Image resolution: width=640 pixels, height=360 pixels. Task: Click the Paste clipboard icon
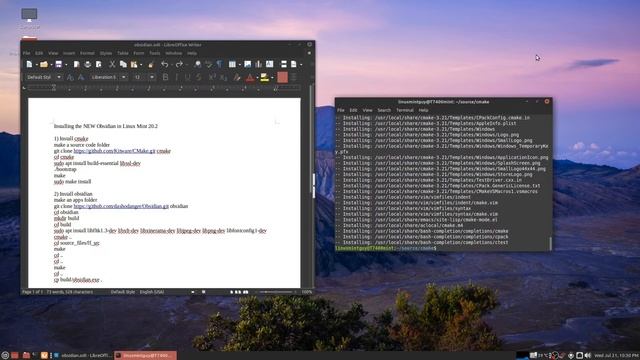coord(133,64)
